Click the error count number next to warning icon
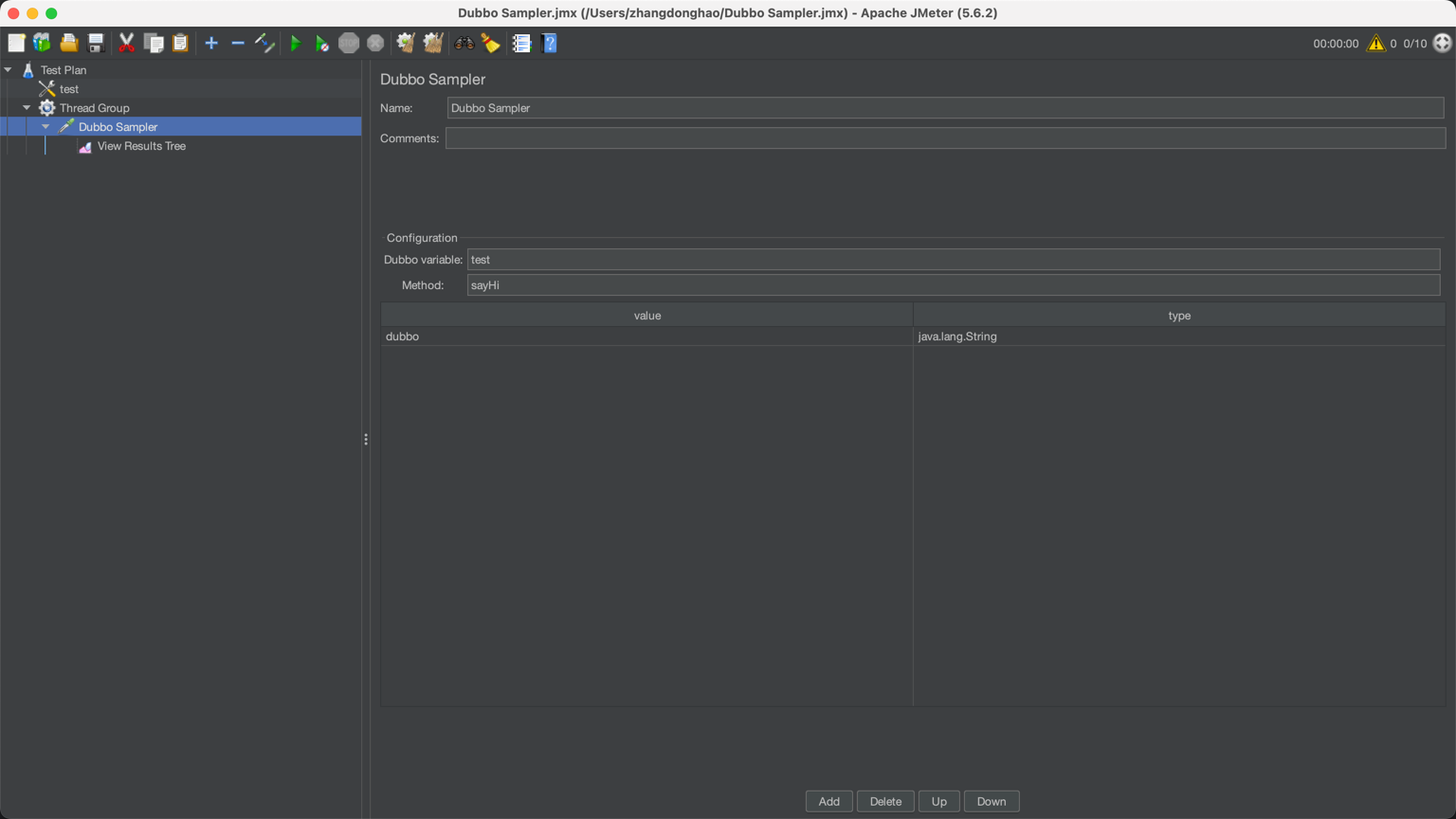This screenshot has height=819, width=1456. tap(1393, 44)
